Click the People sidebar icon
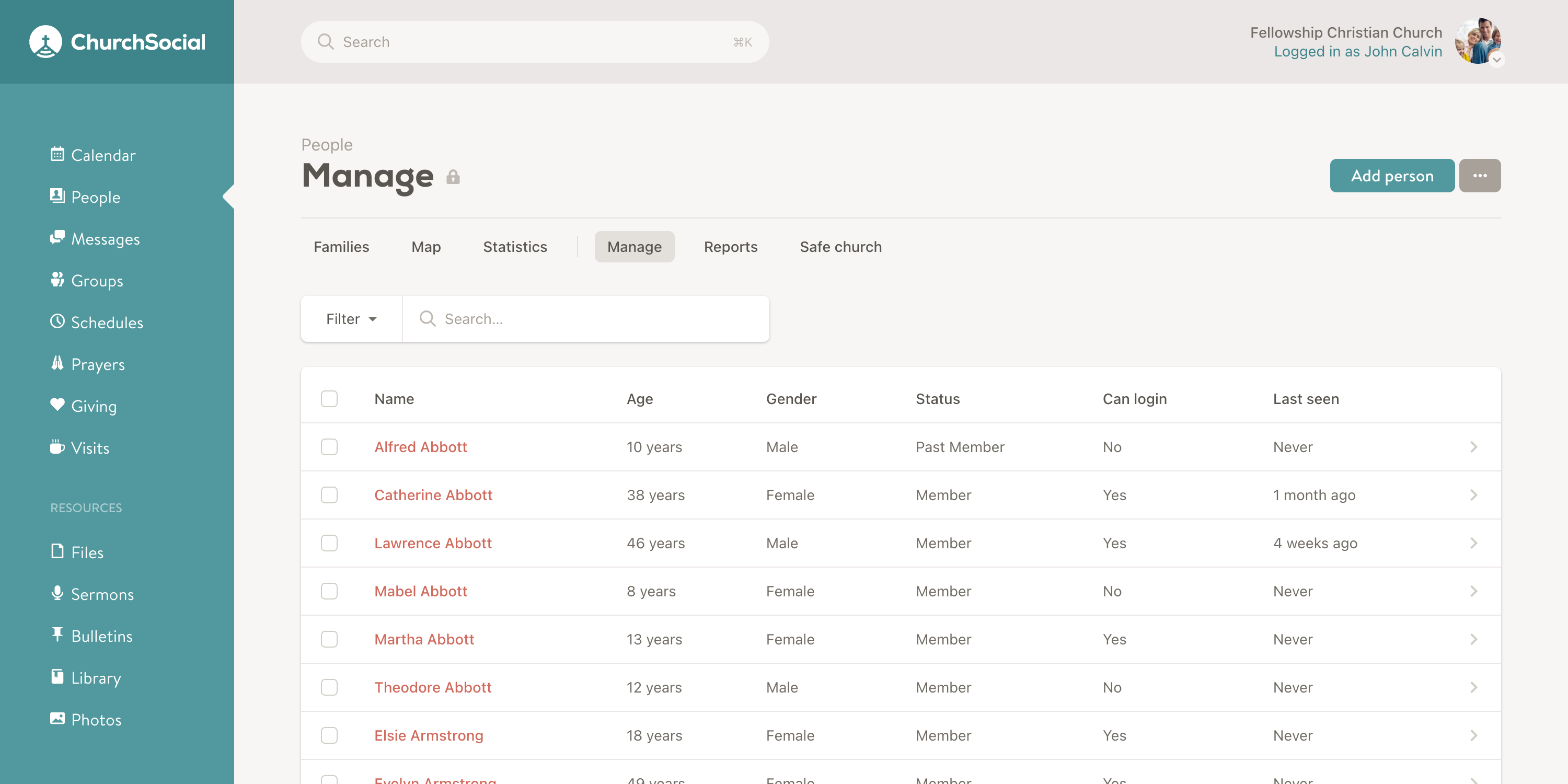 (x=57, y=195)
